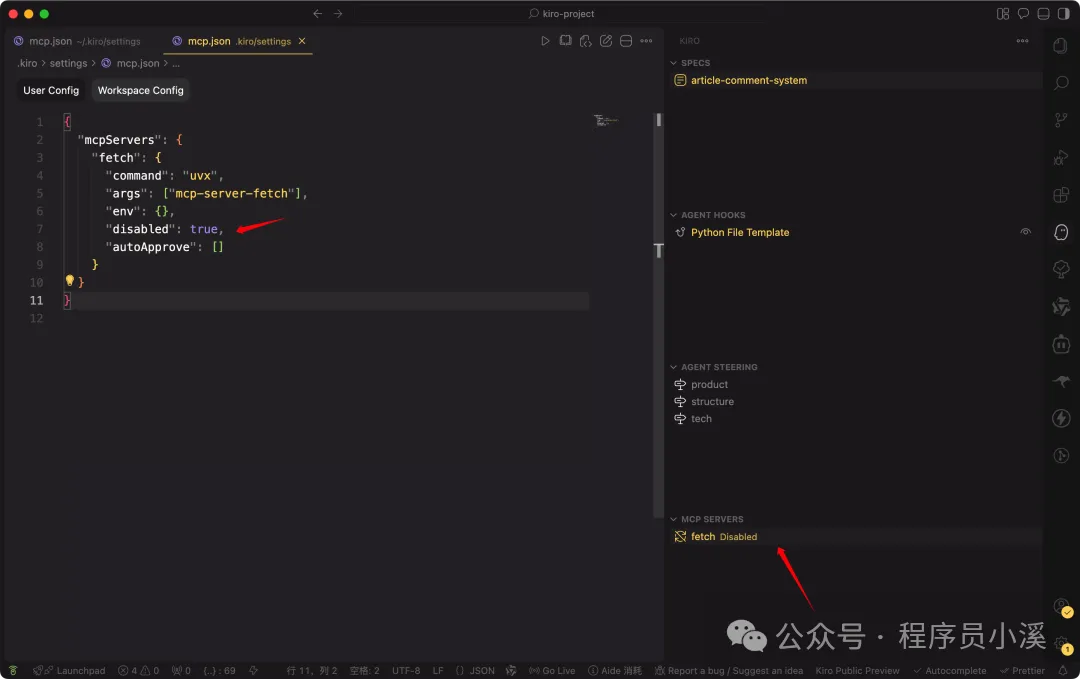Click the Workspace Config button
The image size is (1080, 679).
pyautogui.click(x=141, y=90)
